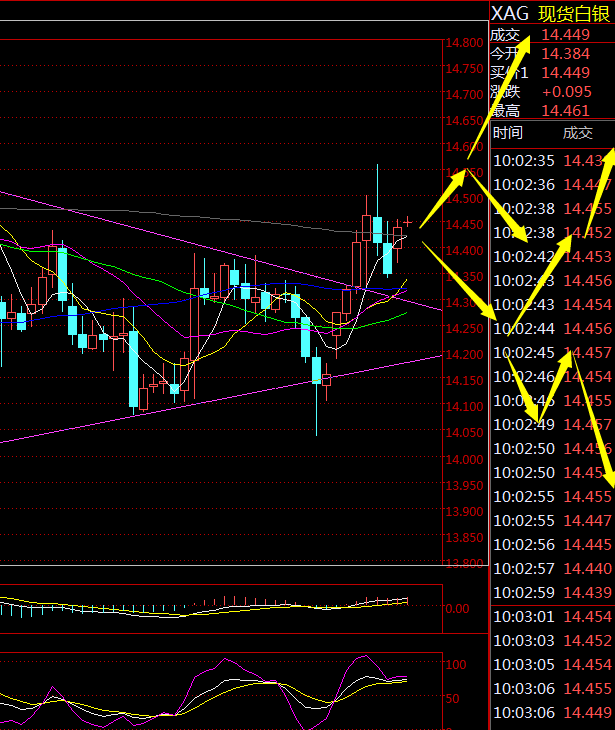Screen dimensions: 615x730
Task: Click the tick row at 10:02:57
Action: [553, 568]
